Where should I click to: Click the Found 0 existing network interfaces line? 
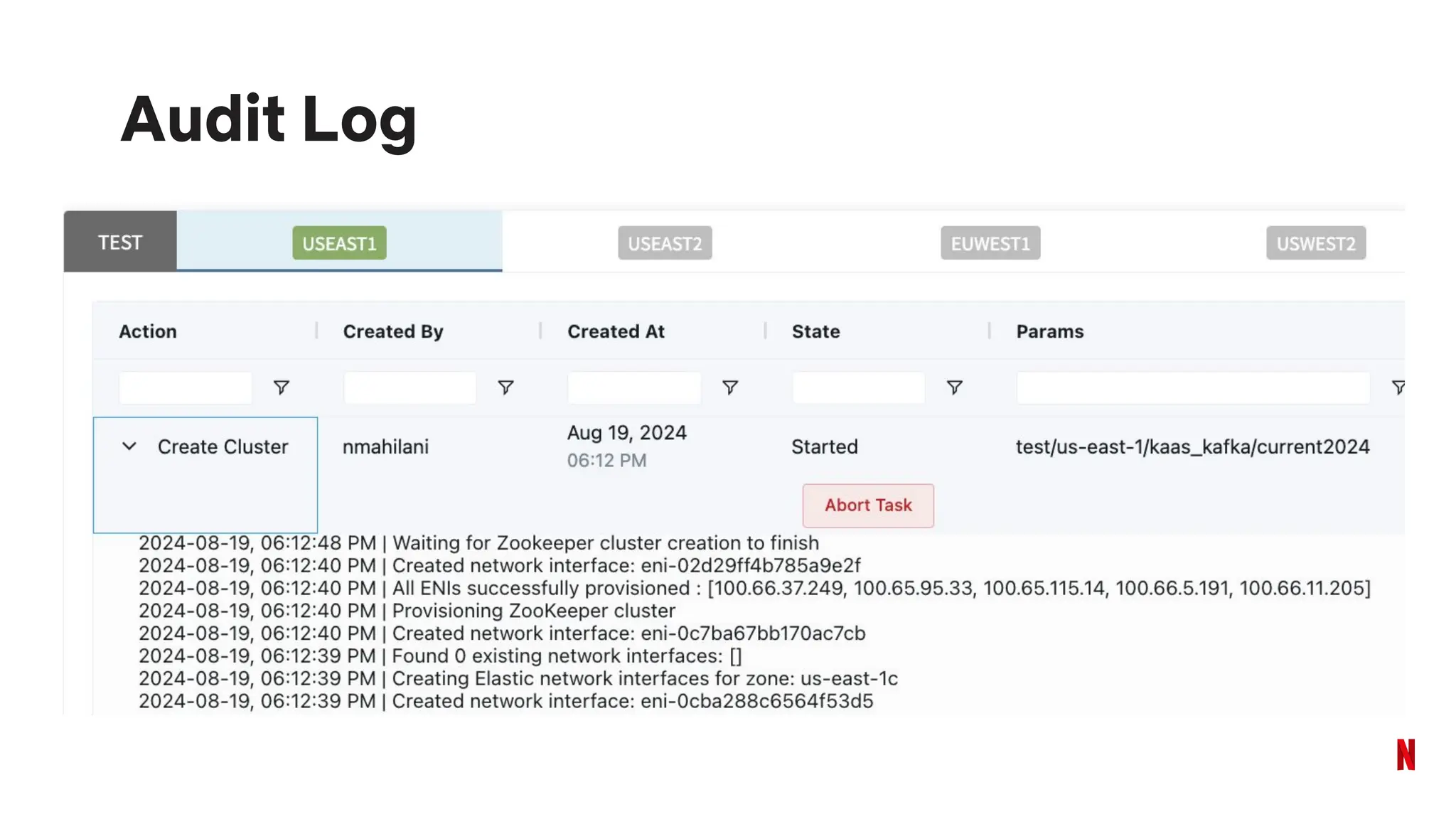click(x=440, y=656)
